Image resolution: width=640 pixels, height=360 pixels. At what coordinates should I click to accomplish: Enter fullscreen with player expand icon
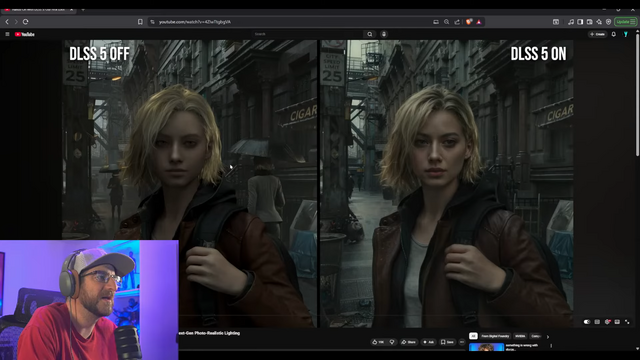coord(627,322)
